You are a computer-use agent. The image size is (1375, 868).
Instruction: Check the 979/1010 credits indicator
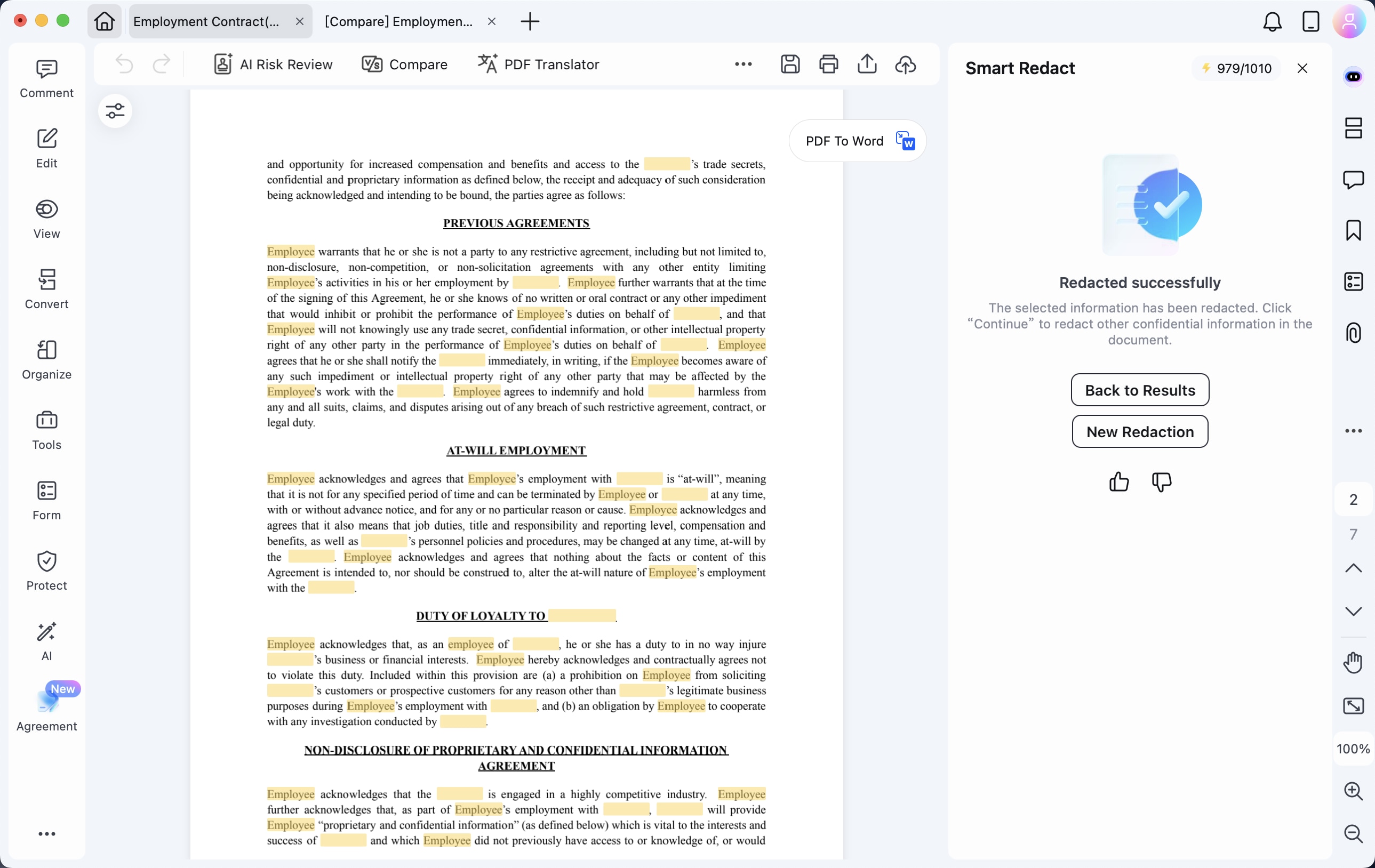coord(1237,68)
